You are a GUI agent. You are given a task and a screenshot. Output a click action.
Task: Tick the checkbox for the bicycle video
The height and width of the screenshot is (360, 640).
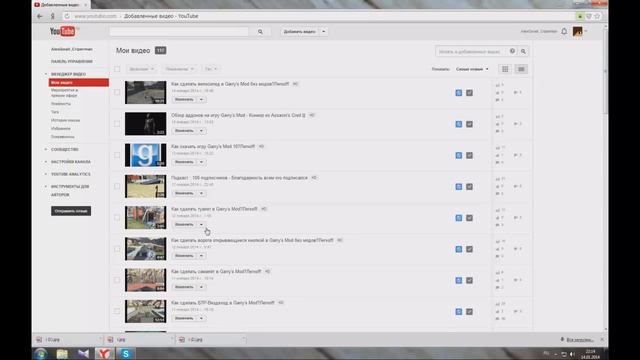click(x=117, y=92)
